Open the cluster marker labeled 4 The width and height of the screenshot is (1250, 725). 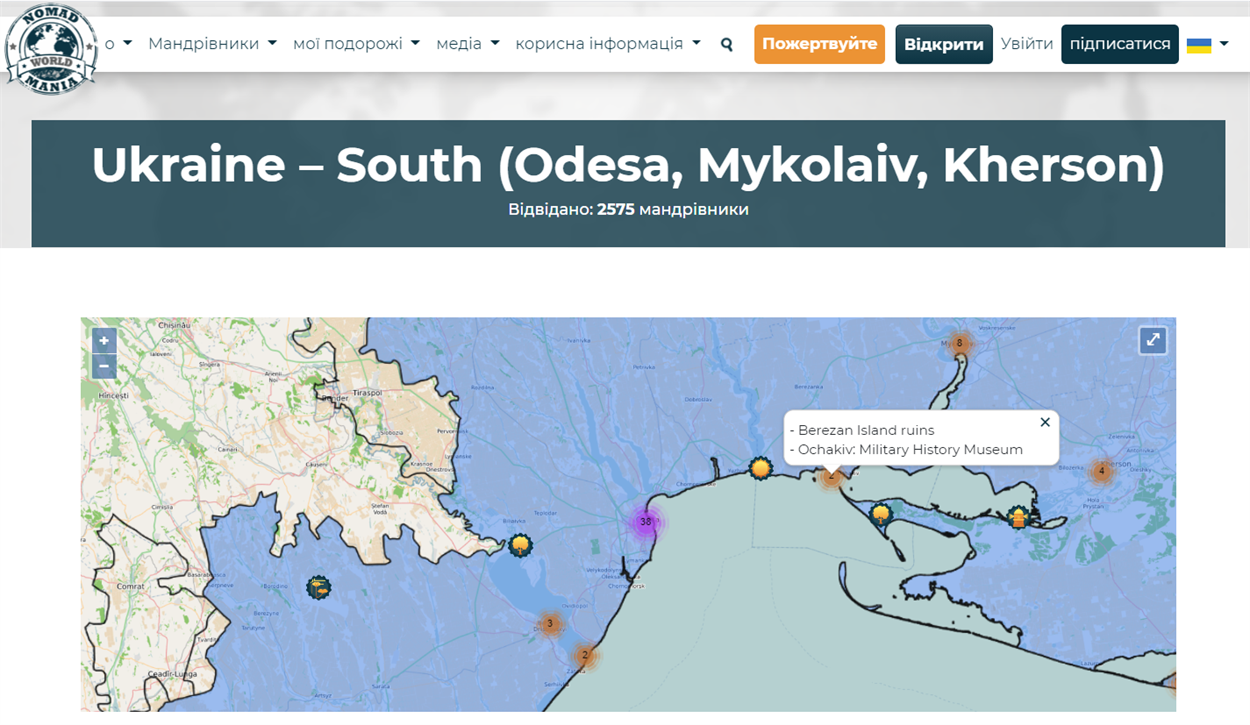pos(1101,471)
